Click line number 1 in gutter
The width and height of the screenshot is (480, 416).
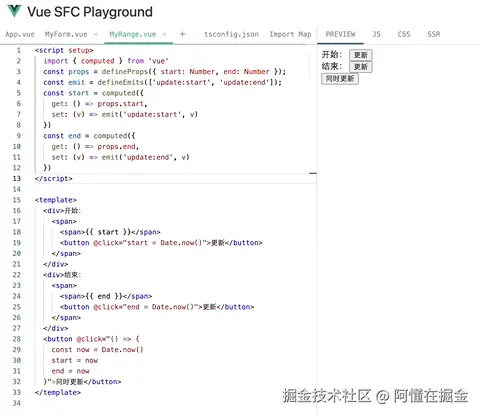tap(19, 50)
